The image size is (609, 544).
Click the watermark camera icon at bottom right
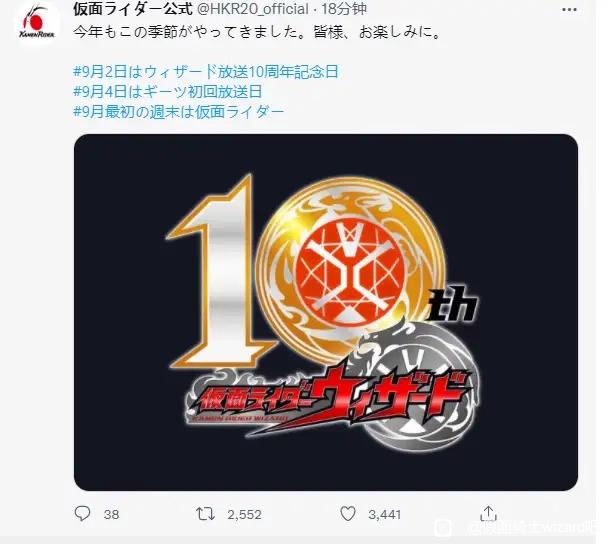click(442, 528)
